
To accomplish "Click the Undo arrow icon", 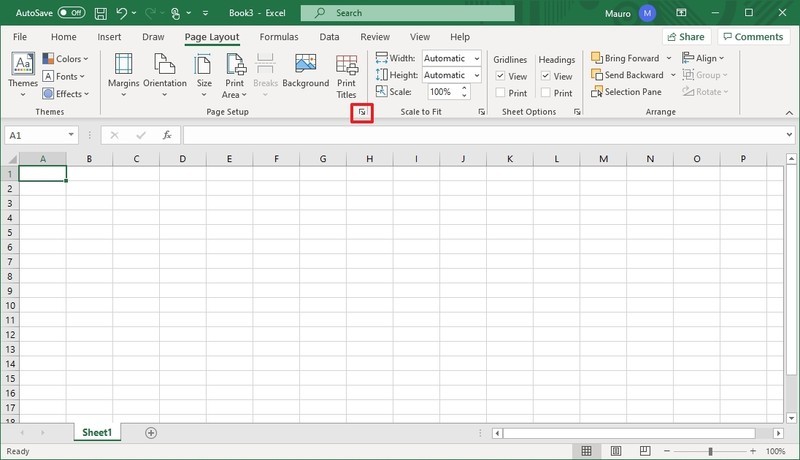I will click(121, 13).
